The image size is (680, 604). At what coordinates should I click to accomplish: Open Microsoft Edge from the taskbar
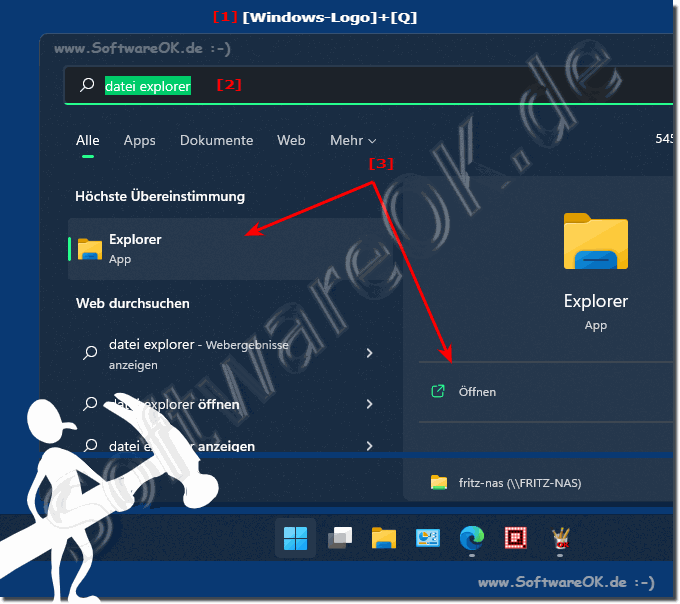coord(472,538)
